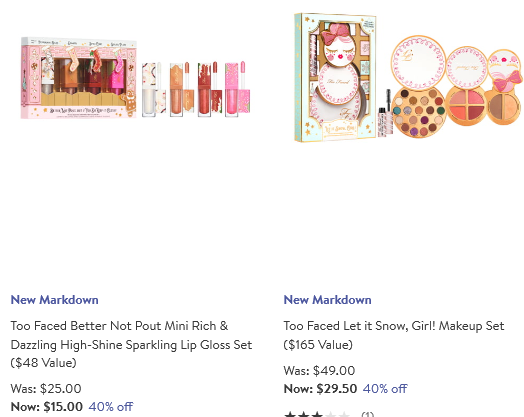Click the bronzer compact with pink bow
524x417 pixels.
[504, 87]
